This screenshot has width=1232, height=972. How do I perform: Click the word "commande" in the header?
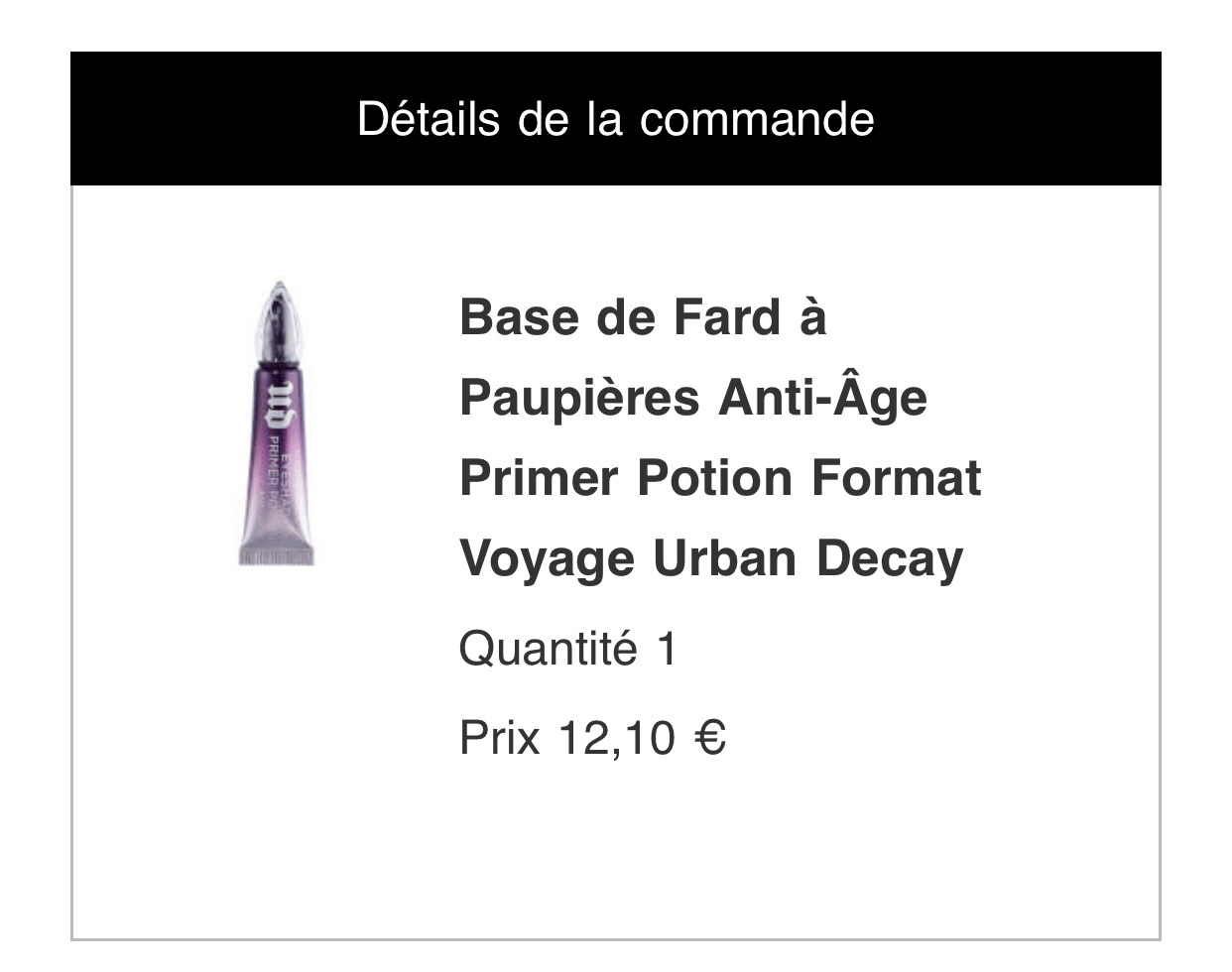pyautogui.click(x=757, y=119)
